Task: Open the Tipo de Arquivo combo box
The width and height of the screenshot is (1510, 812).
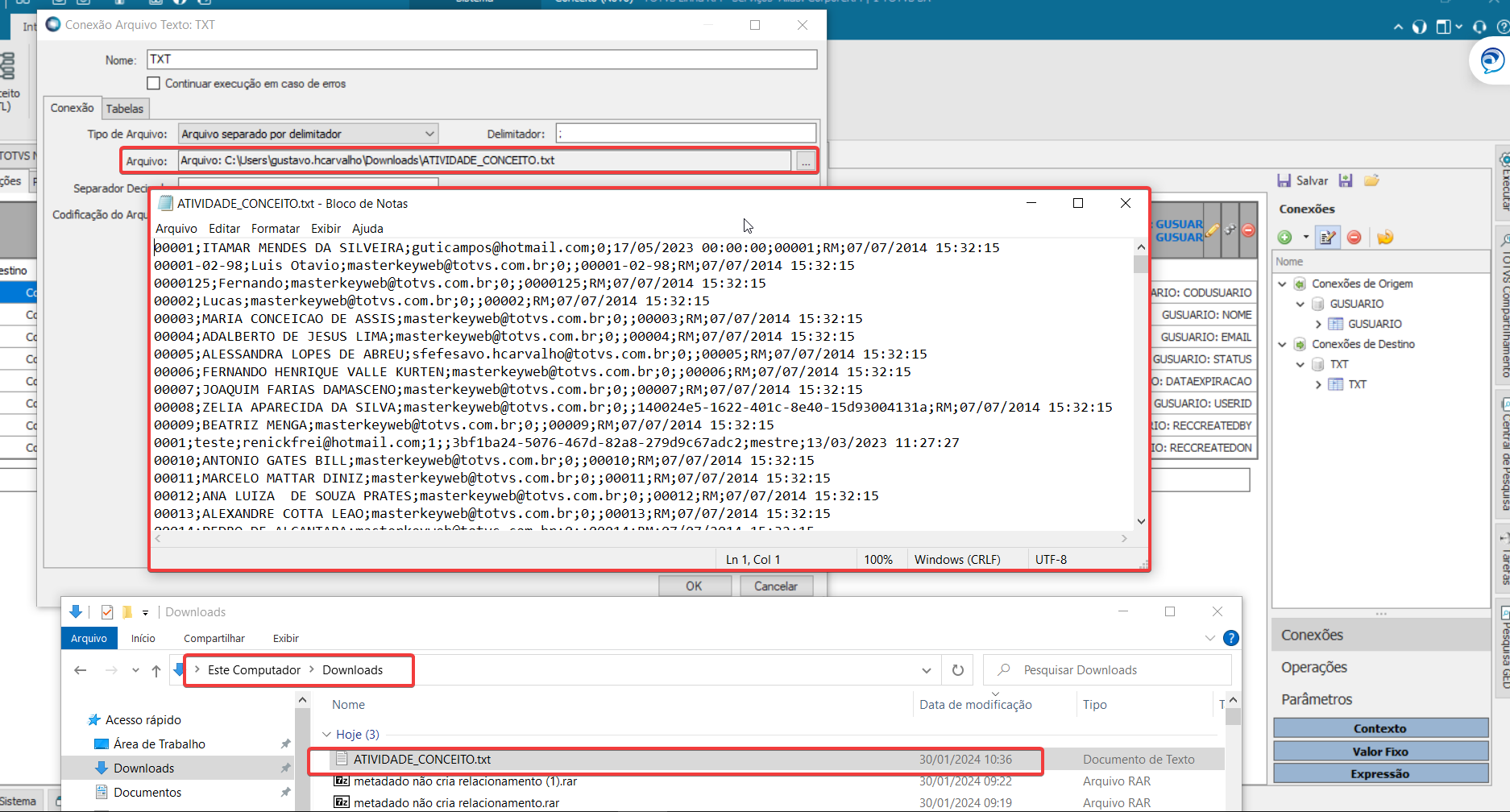Action: pos(308,134)
